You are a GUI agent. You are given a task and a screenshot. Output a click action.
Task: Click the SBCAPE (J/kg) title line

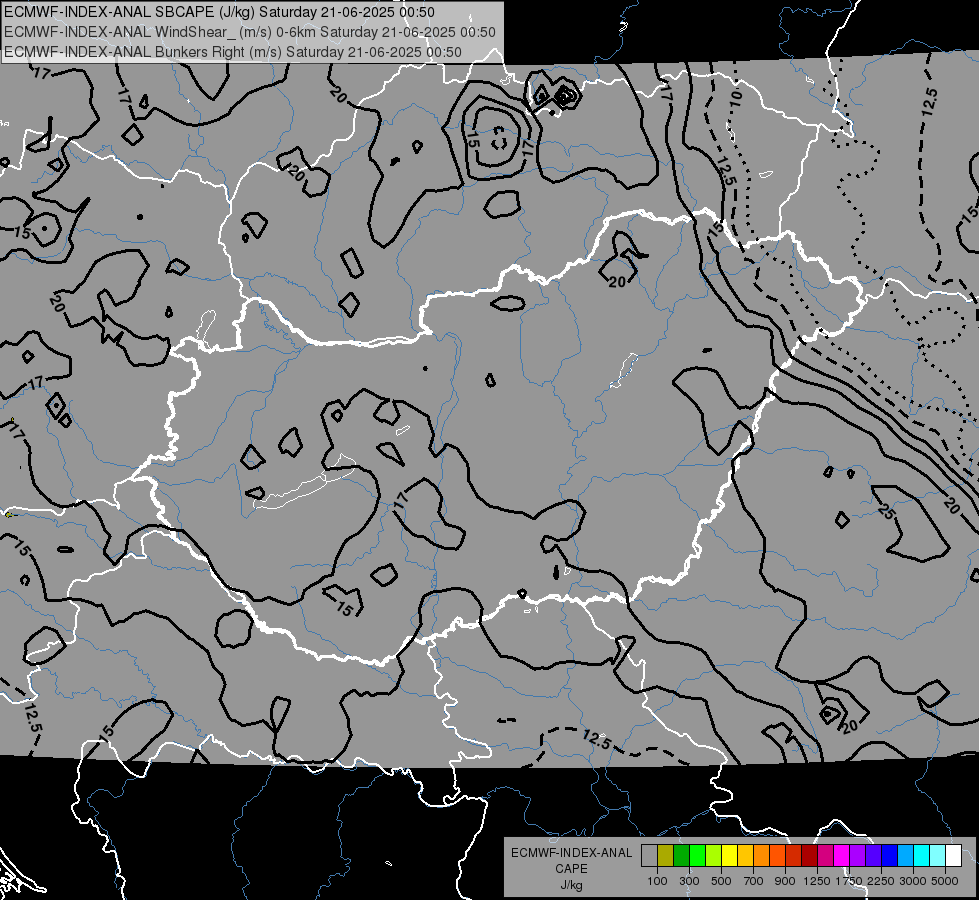pyautogui.click(x=219, y=12)
